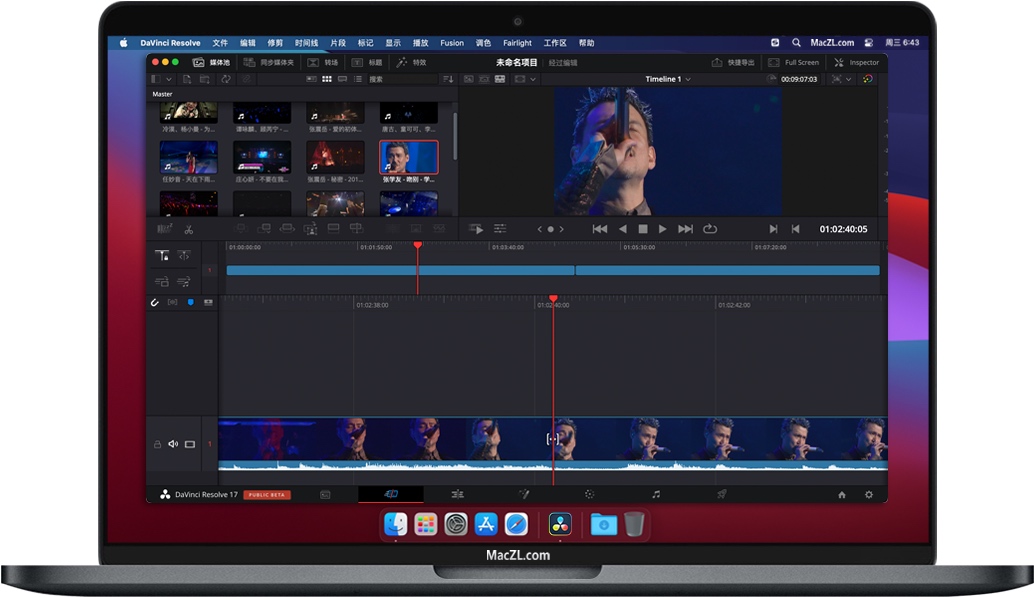This screenshot has width=1034, height=597.
Task: Open the safe area overlay dropdown arrow
Action: (x=849, y=79)
